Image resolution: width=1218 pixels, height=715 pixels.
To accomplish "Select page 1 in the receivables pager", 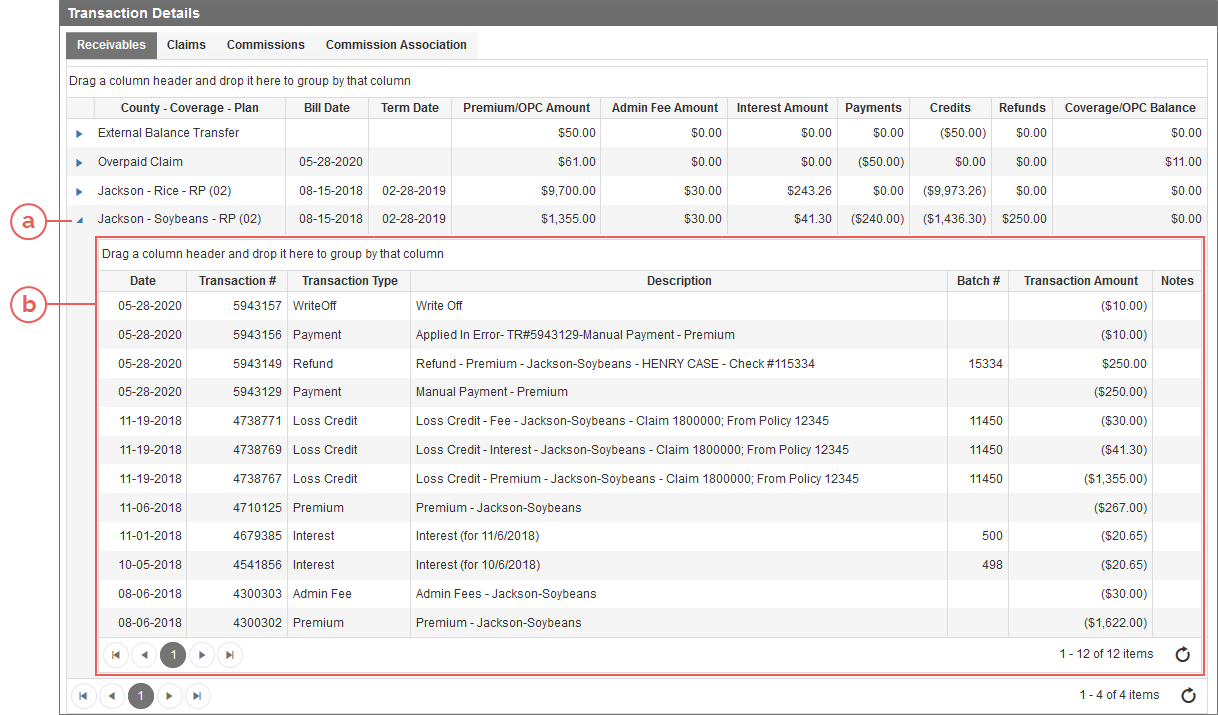I will [x=140, y=695].
